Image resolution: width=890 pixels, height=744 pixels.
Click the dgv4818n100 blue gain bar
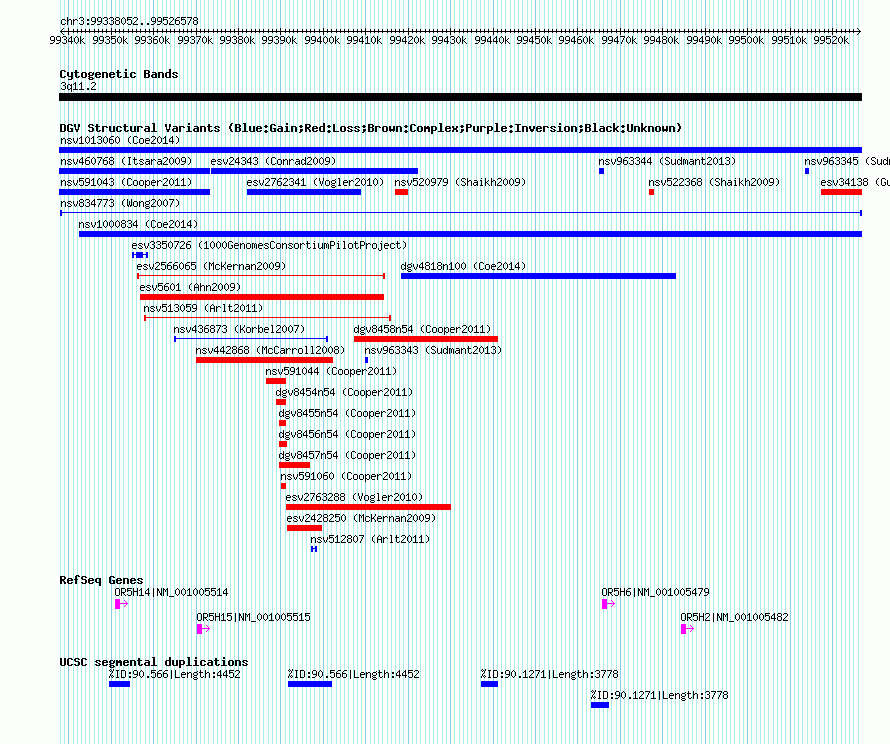pos(539,276)
